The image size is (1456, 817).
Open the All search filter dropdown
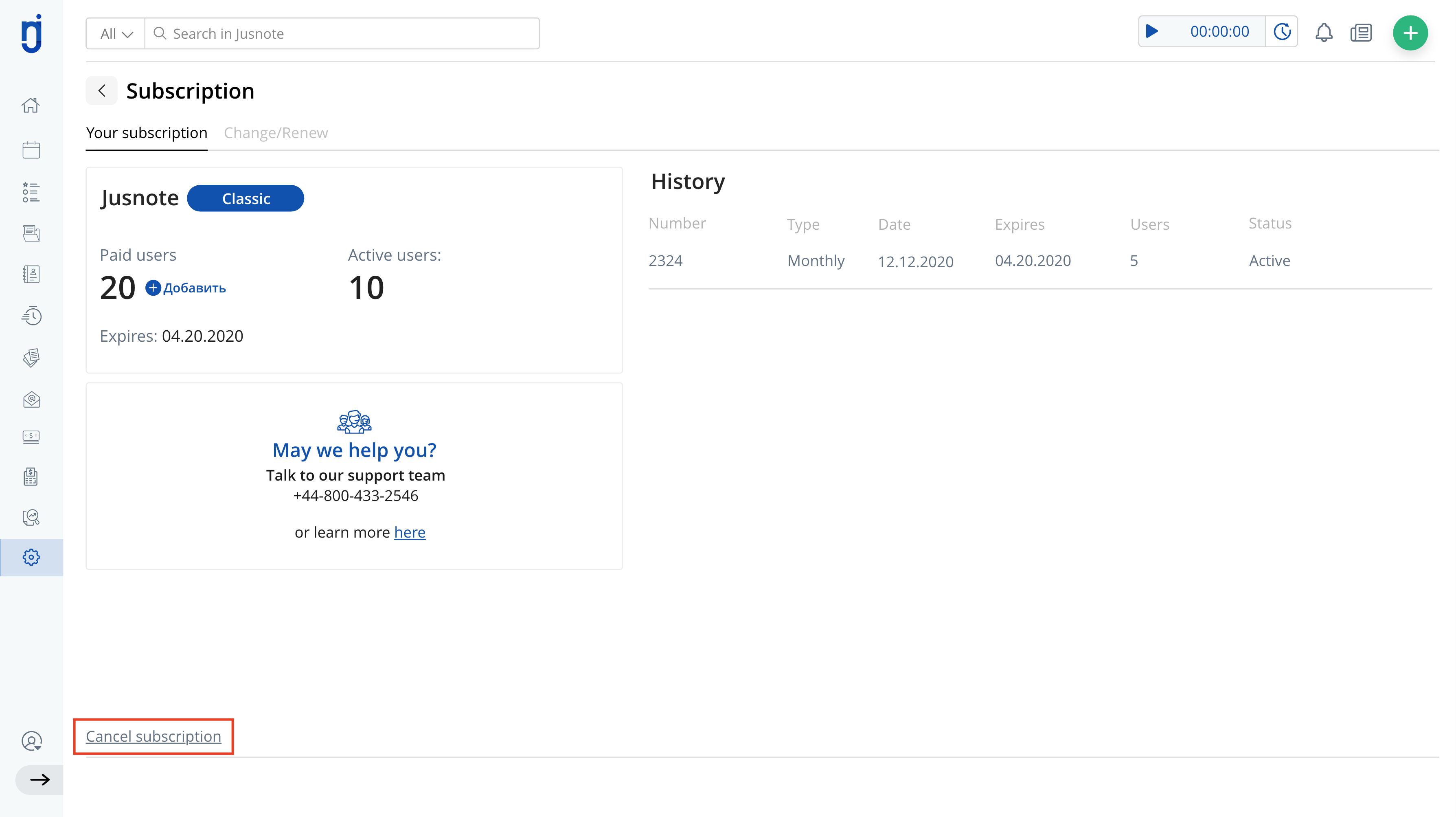pos(116,34)
